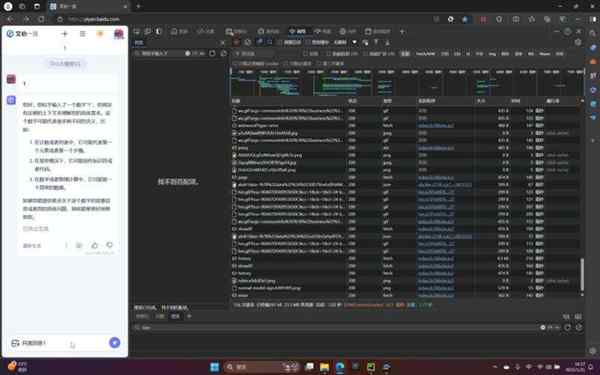Clear results in the top search pane
Viewport: 600px width, 375px height.
[x=223, y=54]
